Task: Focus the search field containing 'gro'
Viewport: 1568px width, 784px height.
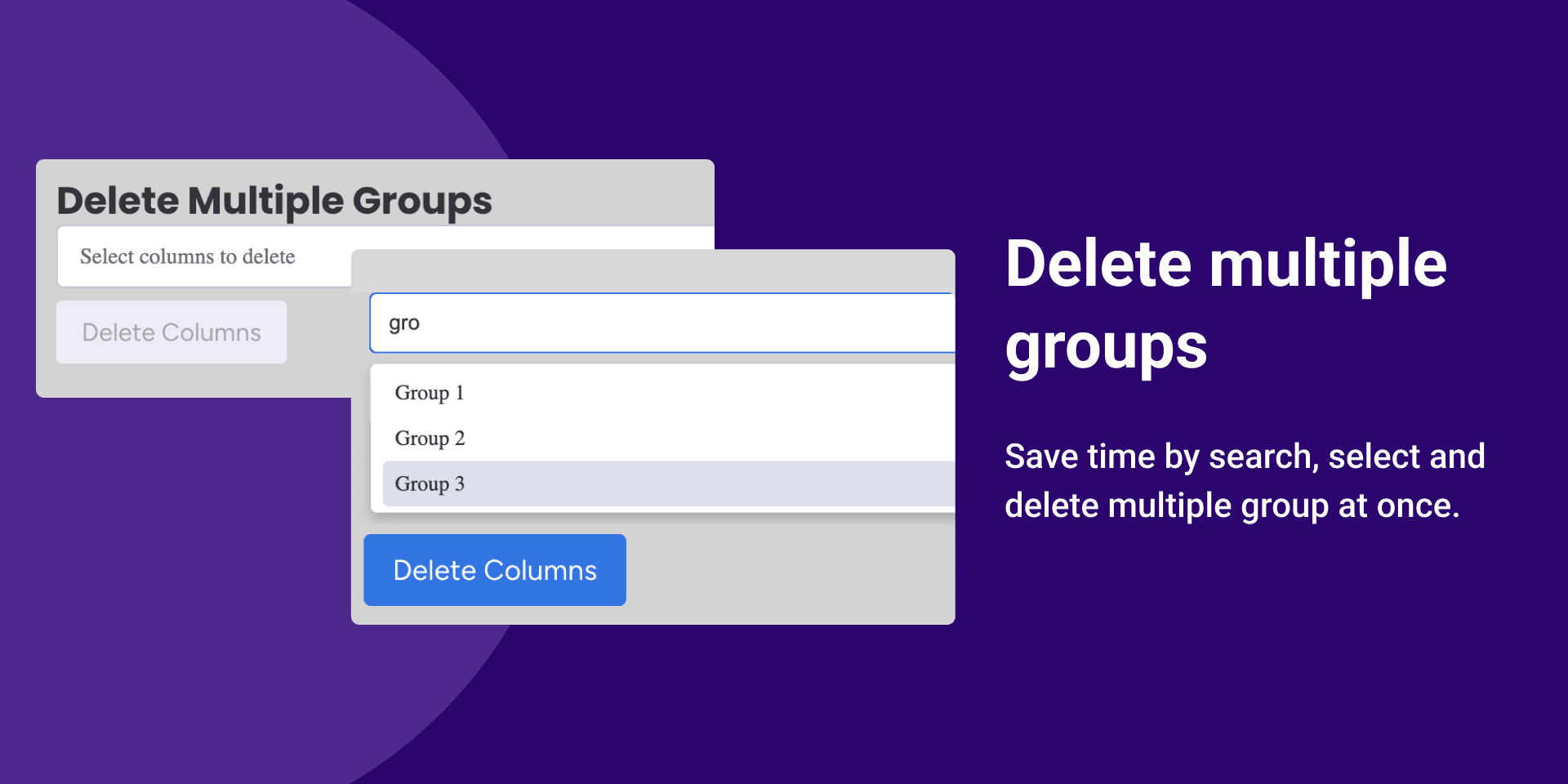Action: click(662, 323)
